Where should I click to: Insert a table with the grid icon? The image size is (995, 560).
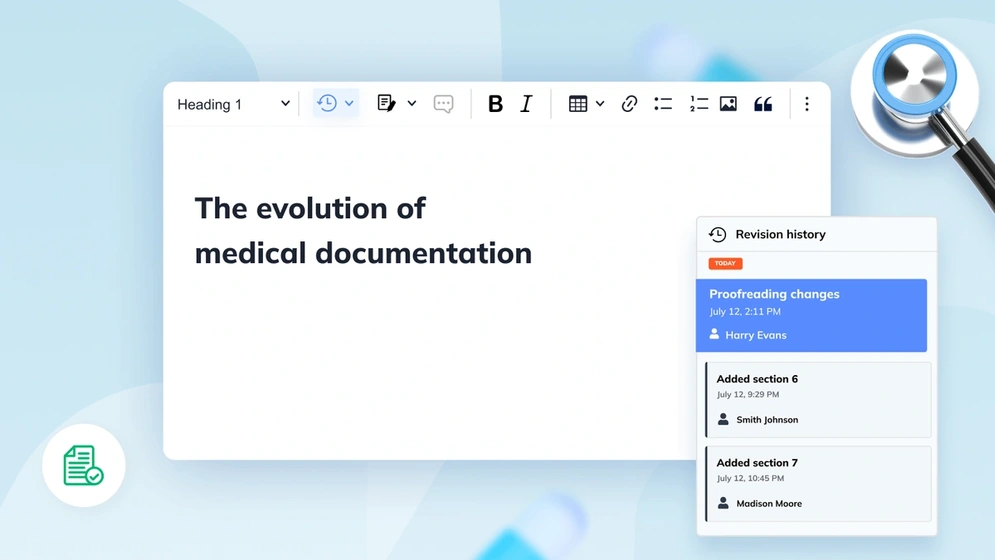pyautogui.click(x=578, y=103)
